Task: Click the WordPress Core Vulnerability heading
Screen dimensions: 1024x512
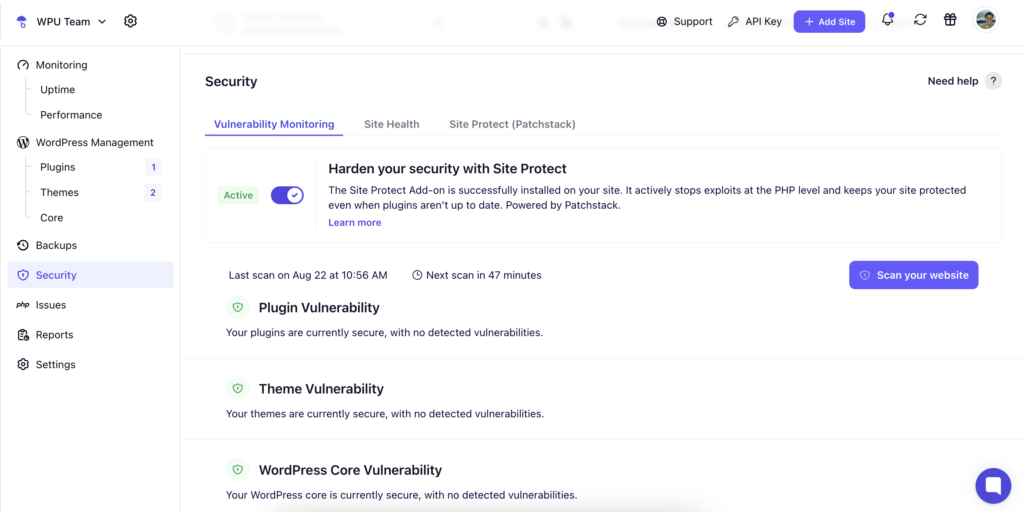Action: (351, 470)
